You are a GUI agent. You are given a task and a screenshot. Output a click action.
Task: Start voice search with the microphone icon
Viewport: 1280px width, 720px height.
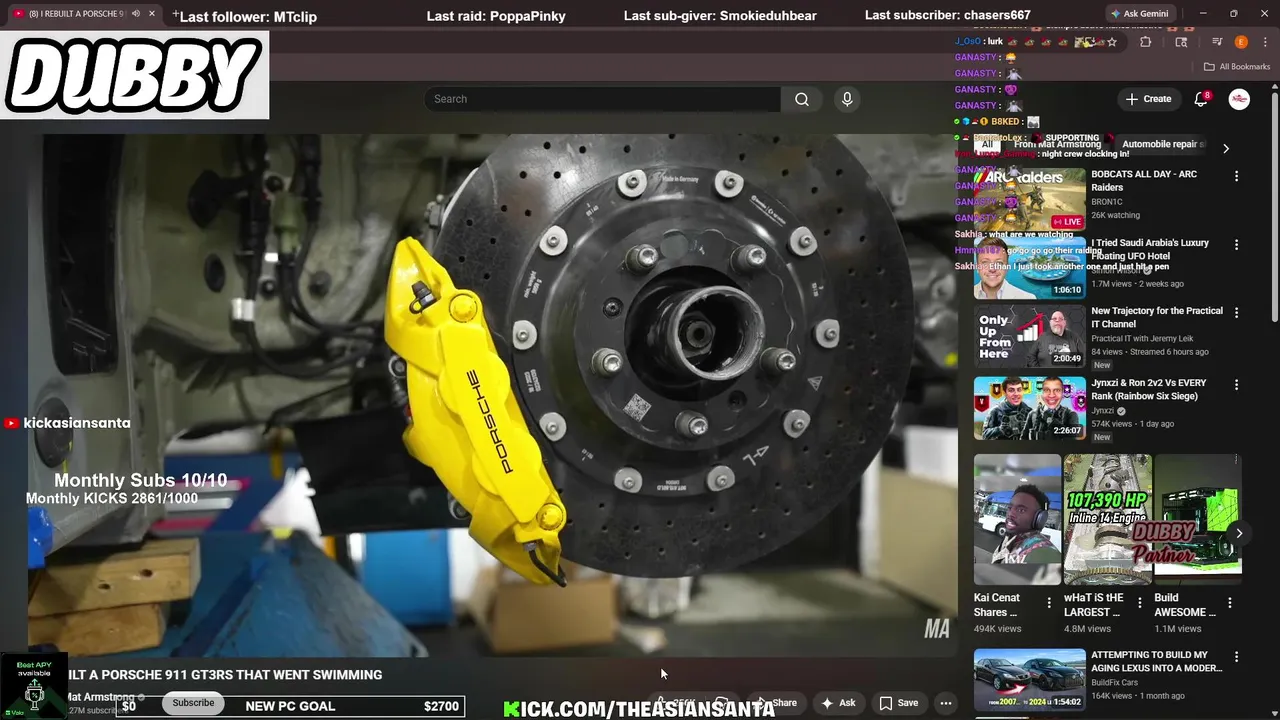click(x=847, y=99)
